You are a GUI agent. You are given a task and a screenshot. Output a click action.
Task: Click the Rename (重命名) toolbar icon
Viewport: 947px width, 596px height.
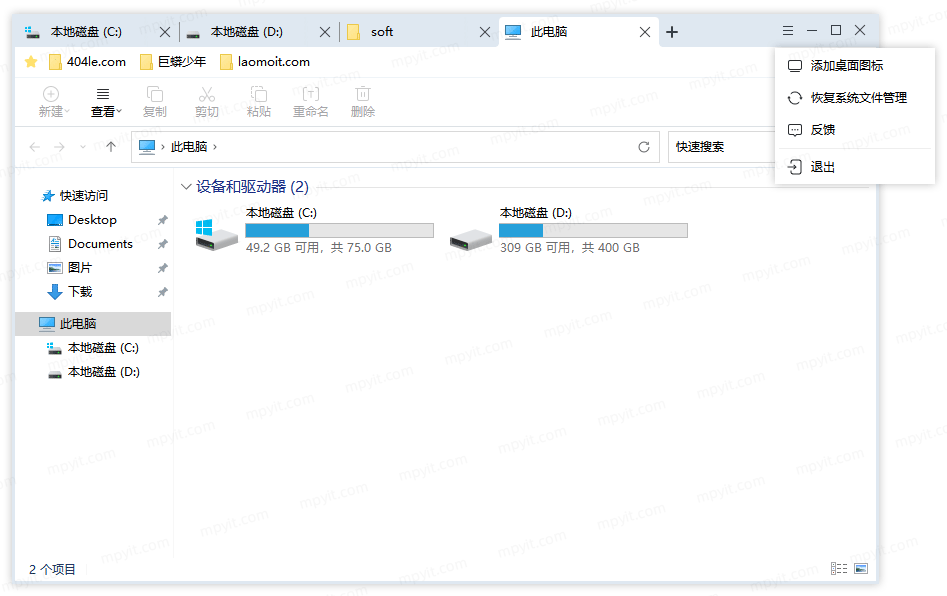(x=310, y=94)
